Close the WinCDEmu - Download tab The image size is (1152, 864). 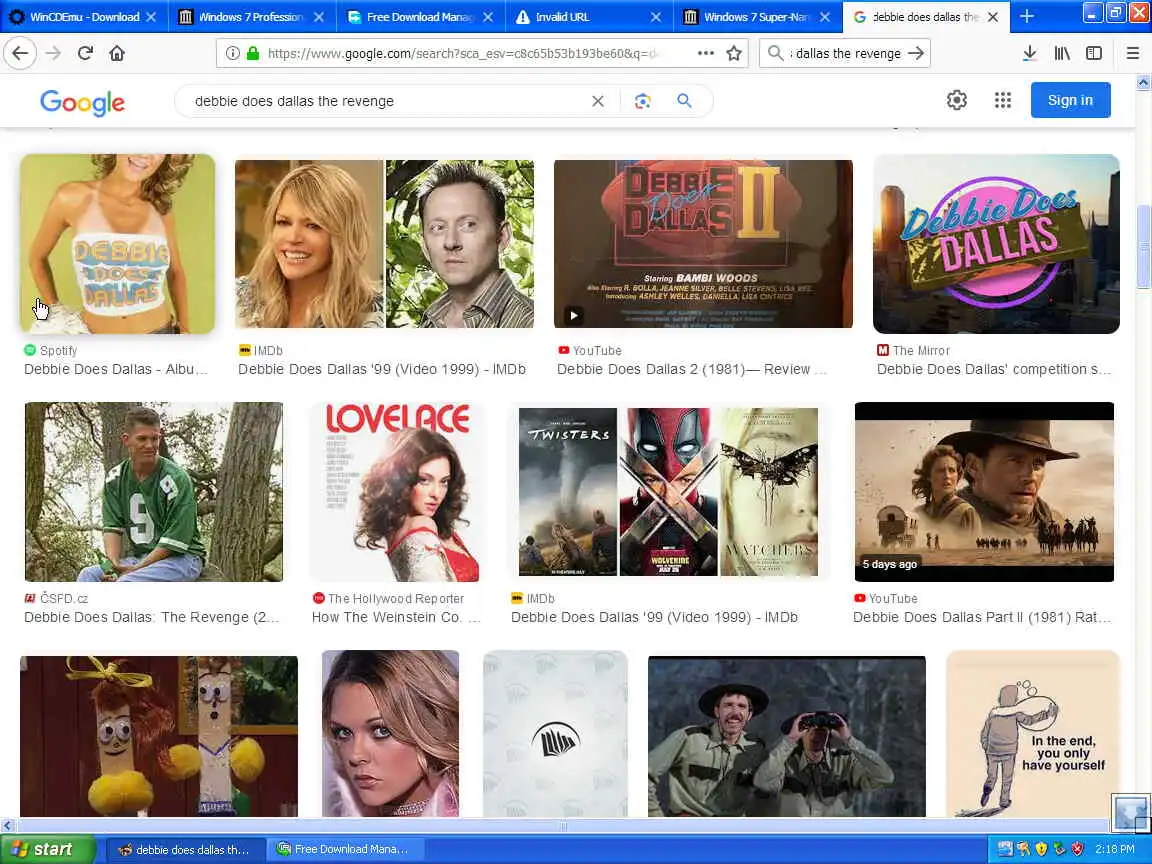click(x=151, y=16)
